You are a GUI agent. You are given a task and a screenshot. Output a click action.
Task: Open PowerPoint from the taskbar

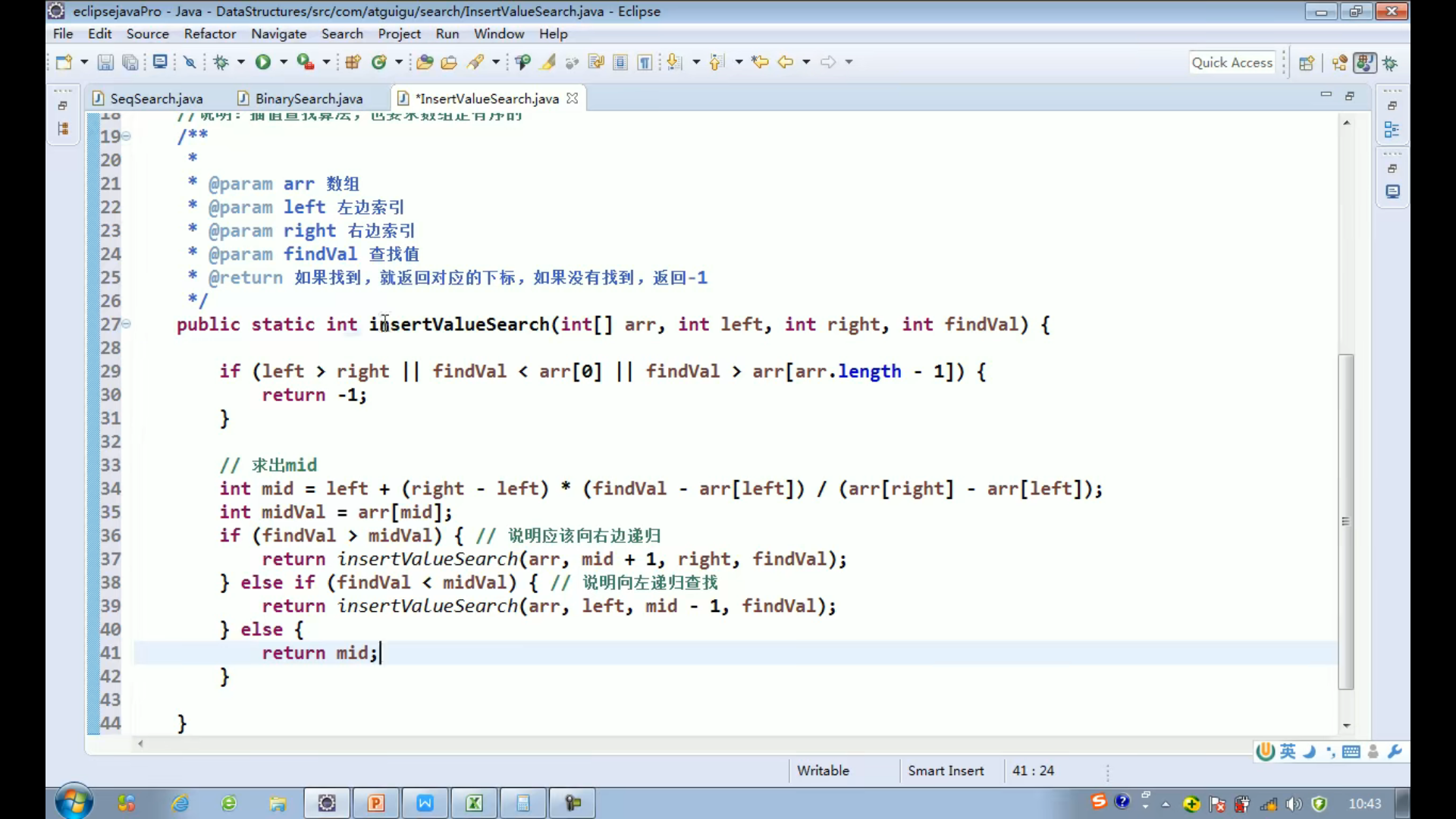(376, 803)
